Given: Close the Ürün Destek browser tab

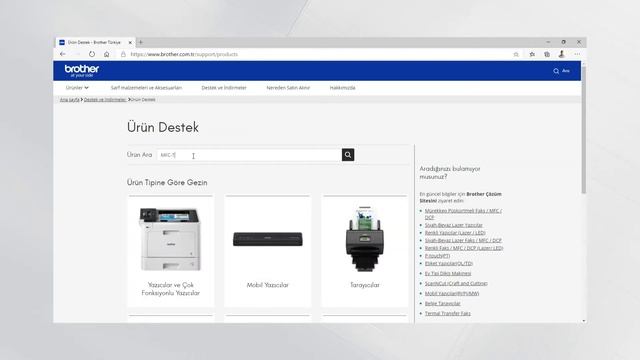Looking at the screenshot, I should tap(130, 42).
